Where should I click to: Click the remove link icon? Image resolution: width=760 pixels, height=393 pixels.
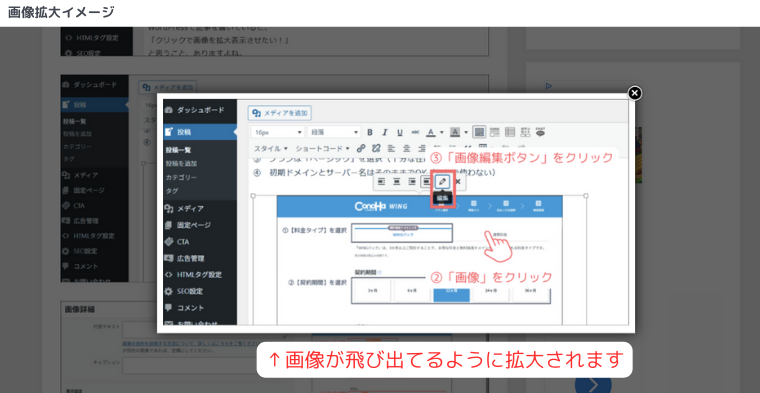point(376,148)
